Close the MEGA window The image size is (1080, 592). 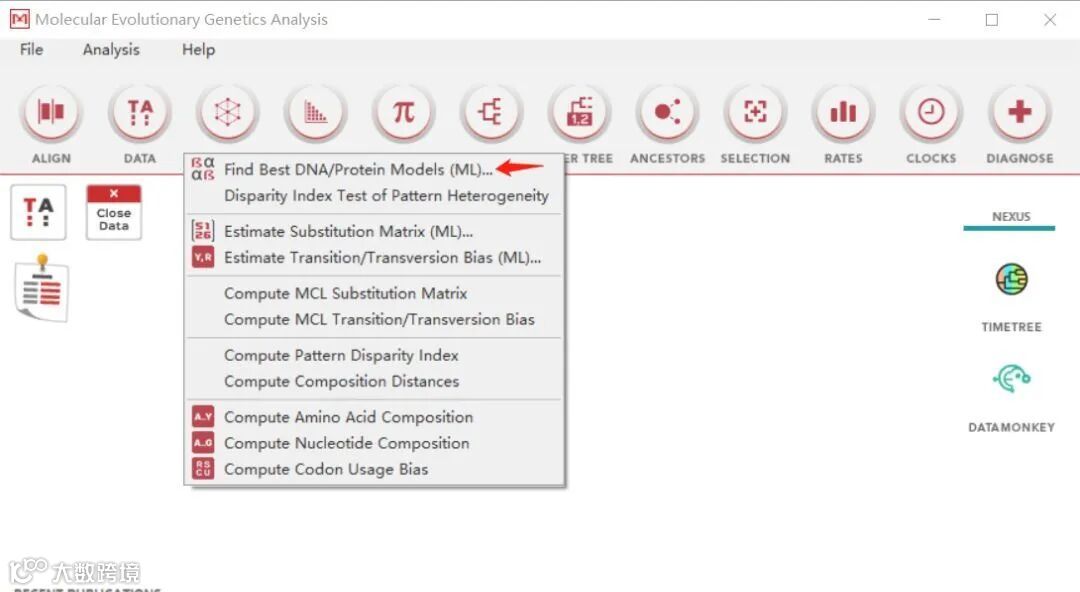coord(1050,19)
